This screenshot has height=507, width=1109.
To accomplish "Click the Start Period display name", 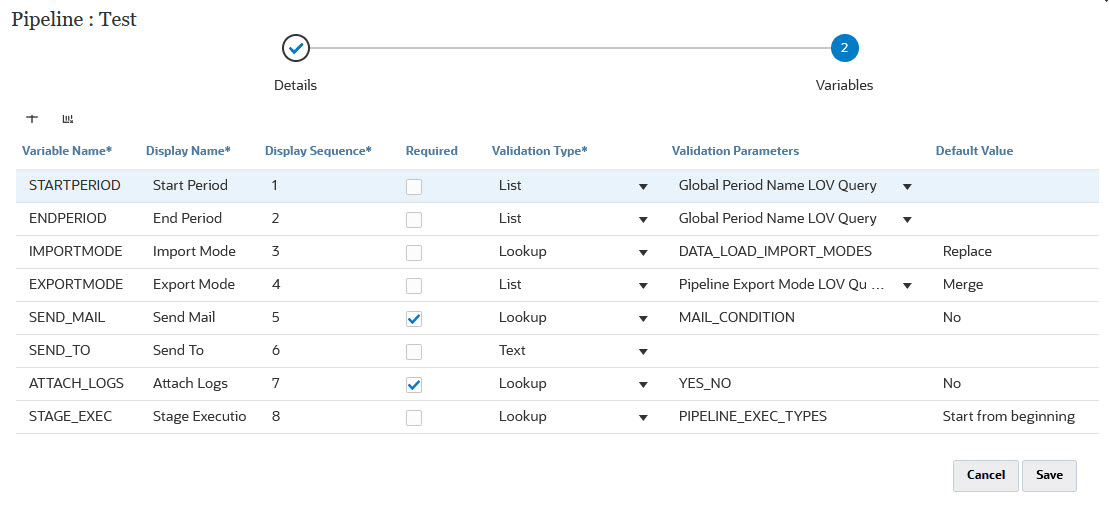I will pos(190,185).
